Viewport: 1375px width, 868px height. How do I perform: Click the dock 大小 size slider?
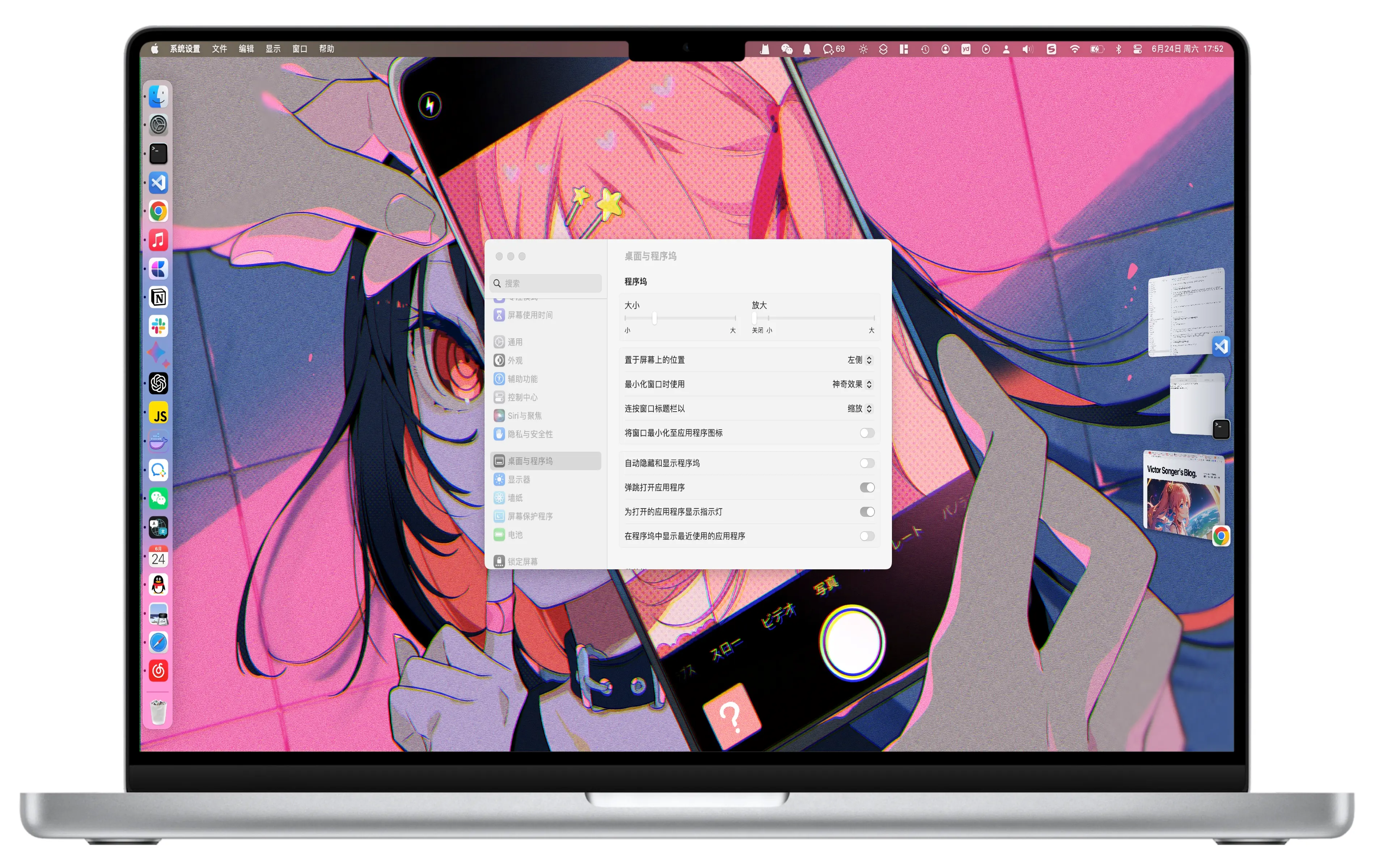680,318
